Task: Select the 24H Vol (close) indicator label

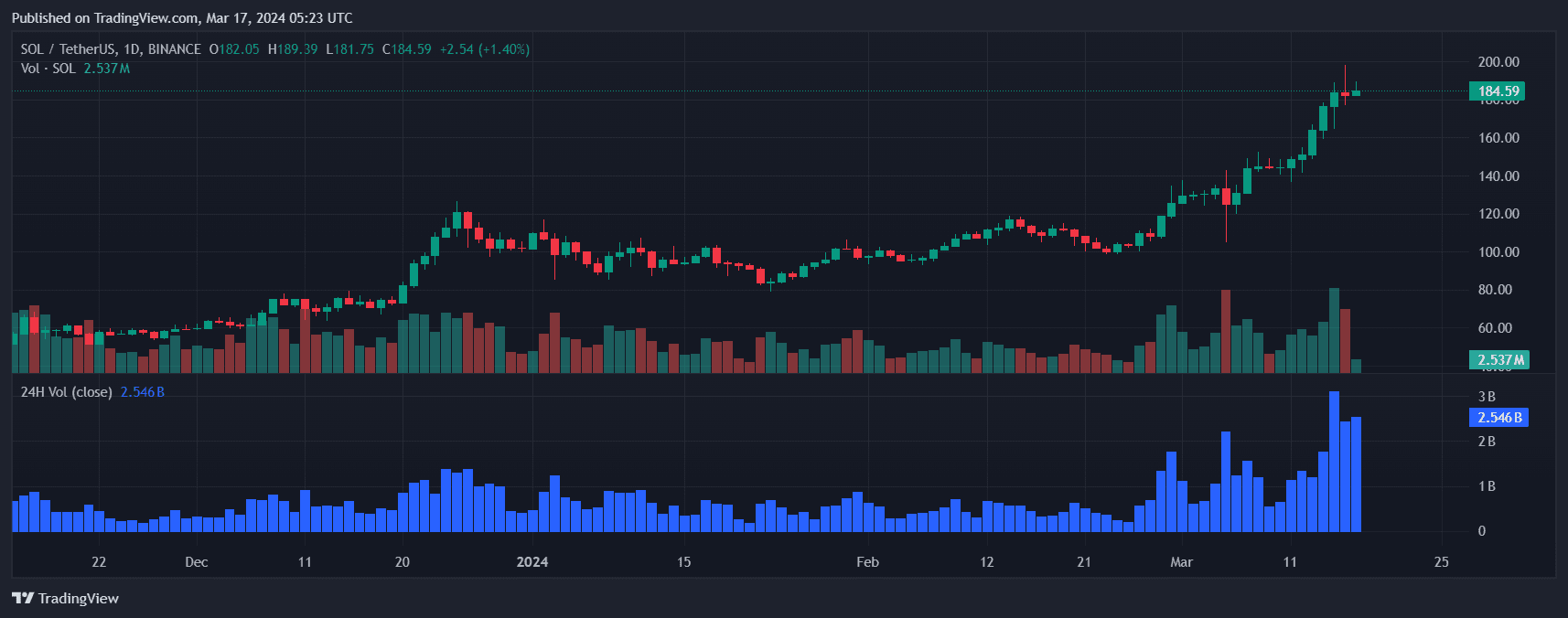Action: click(66, 392)
